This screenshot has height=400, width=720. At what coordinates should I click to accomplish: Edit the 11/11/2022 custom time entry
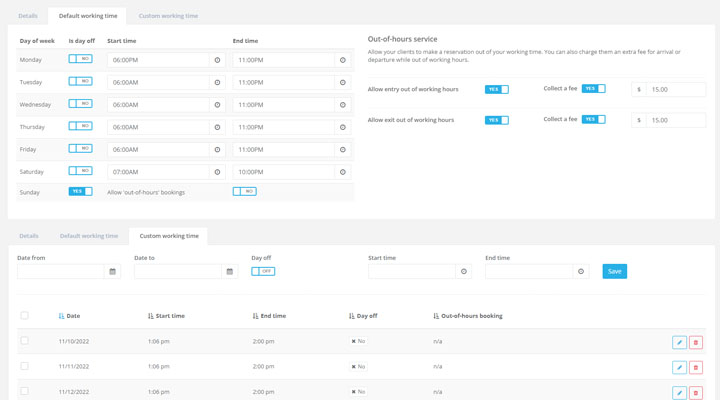coord(680,367)
